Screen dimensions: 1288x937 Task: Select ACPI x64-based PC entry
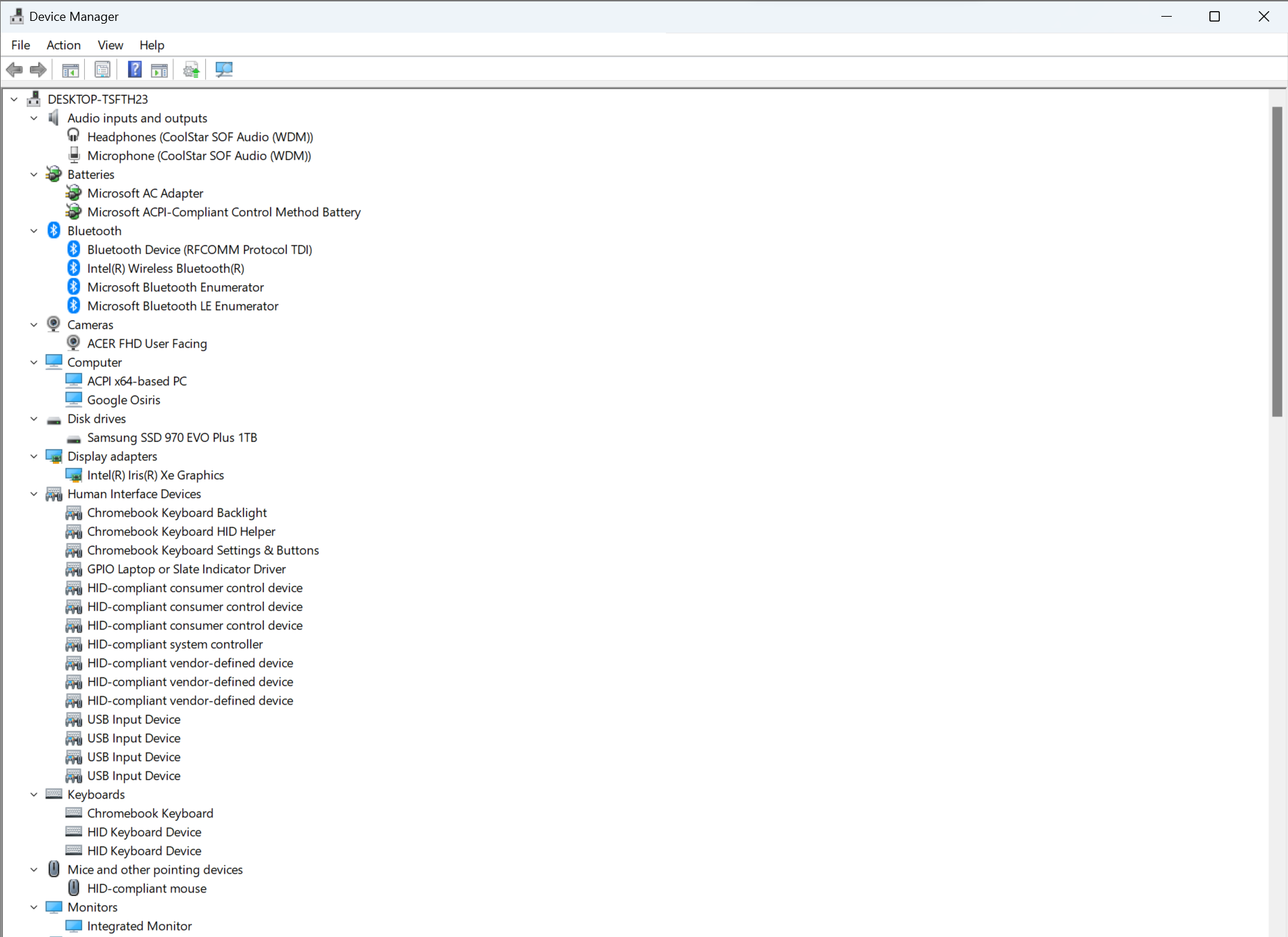point(137,381)
